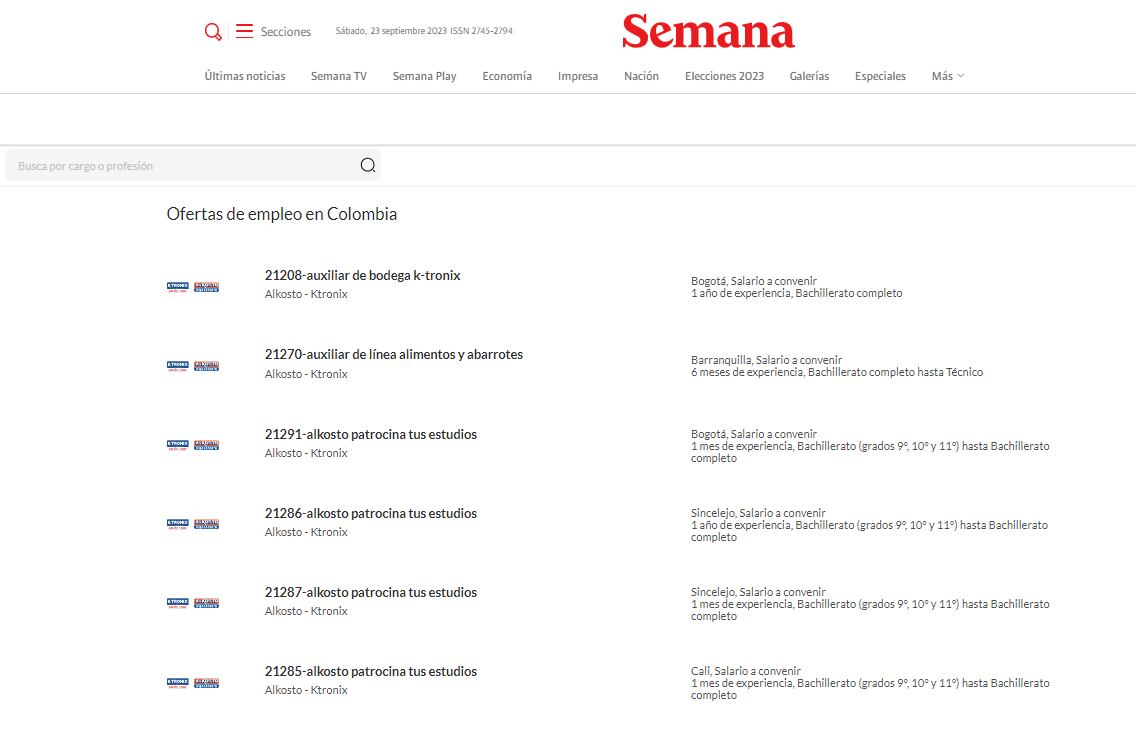Open the 21286 alkosto patrocina tus estudios offer

coord(371,512)
